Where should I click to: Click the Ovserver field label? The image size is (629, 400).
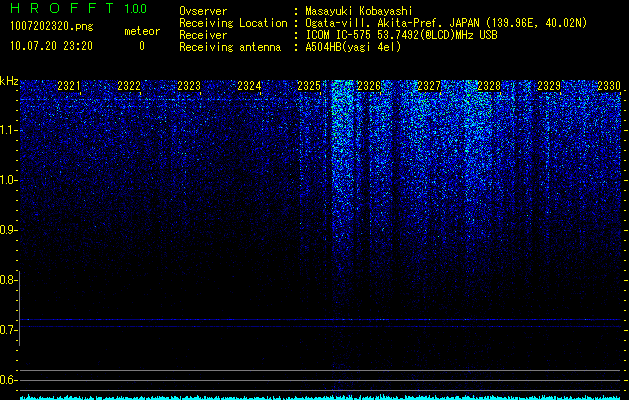[x=203, y=11]
